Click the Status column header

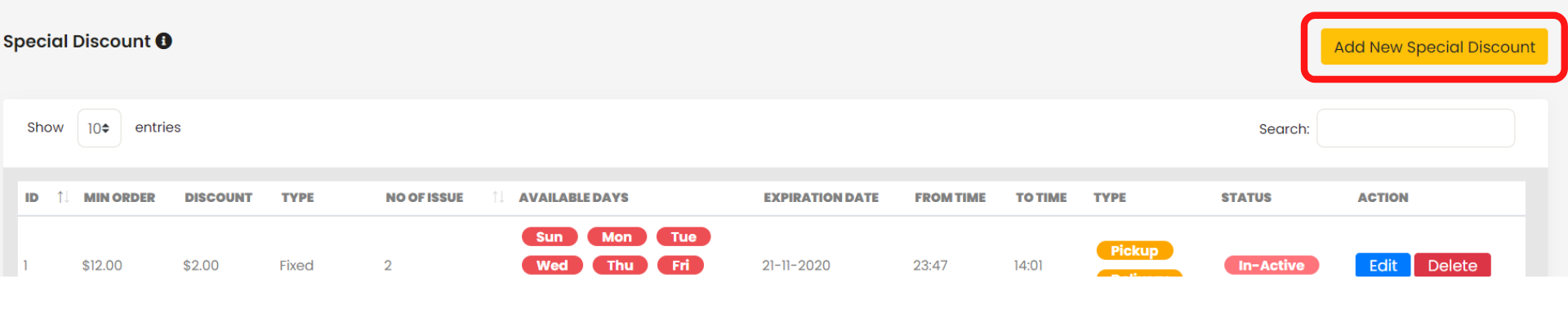click(x=1246, y=197)
